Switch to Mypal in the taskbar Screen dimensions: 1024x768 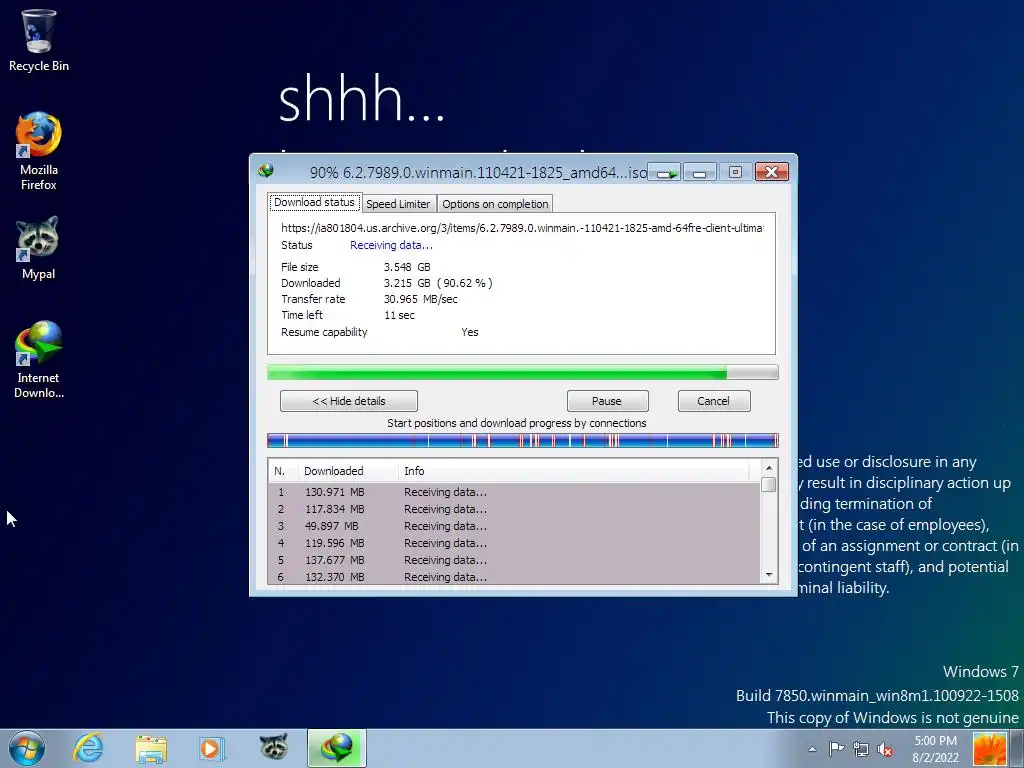click(274, 748)
